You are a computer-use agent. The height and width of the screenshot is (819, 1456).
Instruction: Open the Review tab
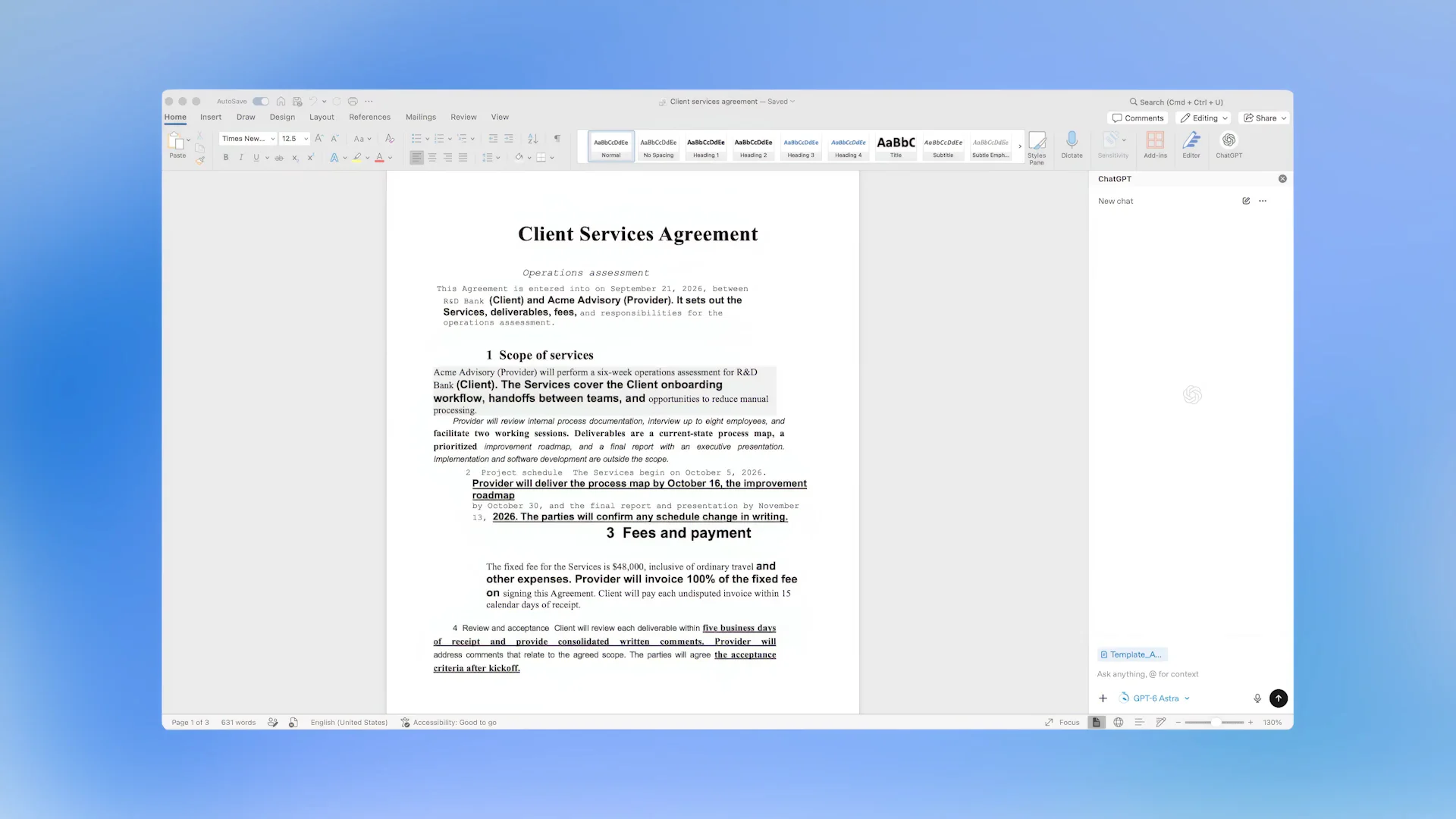463,118
